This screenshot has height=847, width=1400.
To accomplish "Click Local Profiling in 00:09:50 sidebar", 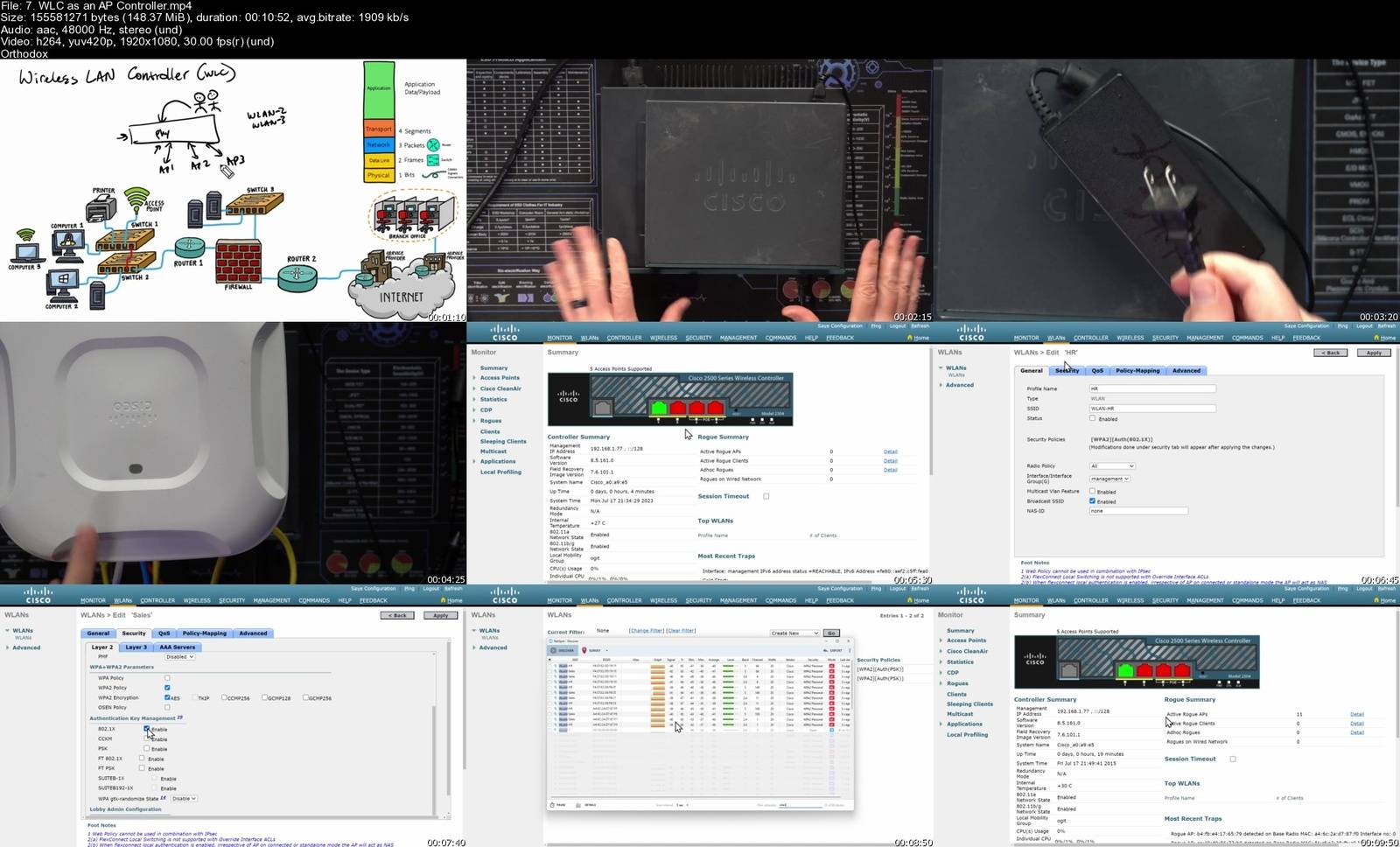I will [967, 734].
